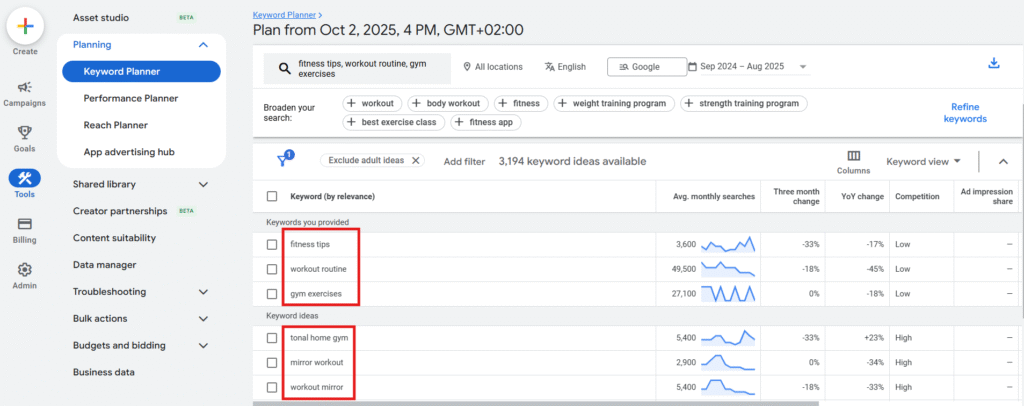Viewport: 1024px width, 406px height.
Task: Click Refine keywords link
Action: (965, 113)
